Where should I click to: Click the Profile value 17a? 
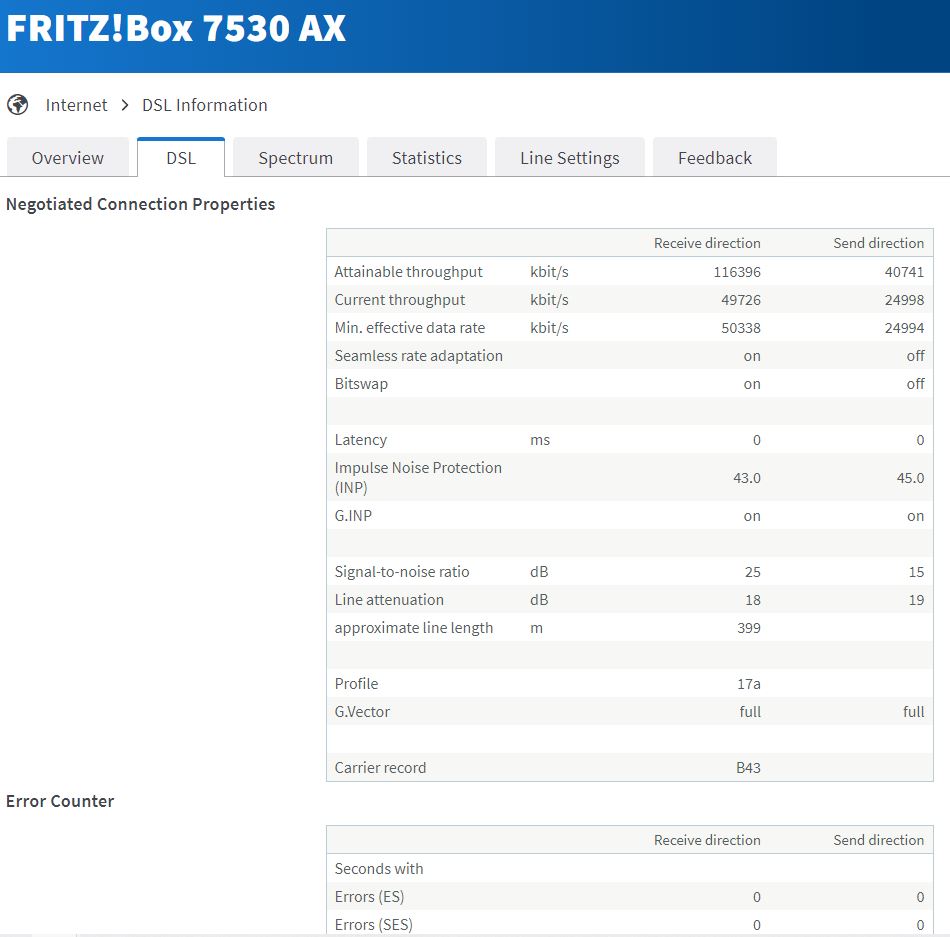click(x=748, y=684)
